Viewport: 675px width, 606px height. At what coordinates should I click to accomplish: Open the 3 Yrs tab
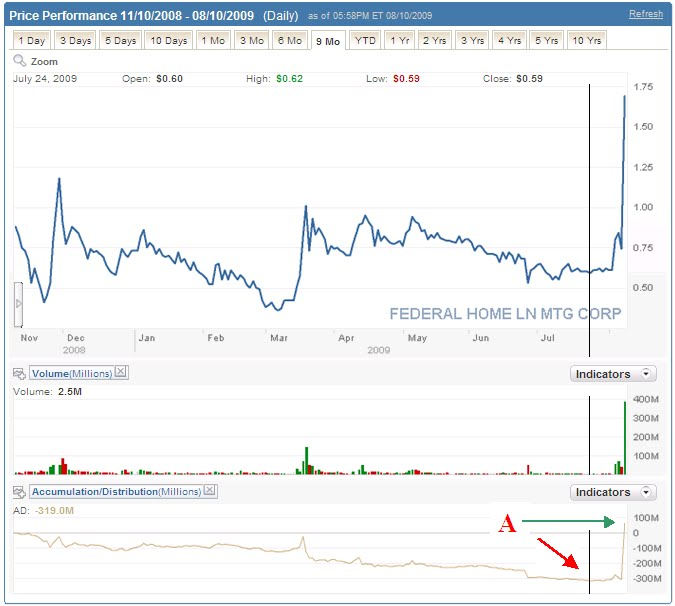tap(472, 40)
